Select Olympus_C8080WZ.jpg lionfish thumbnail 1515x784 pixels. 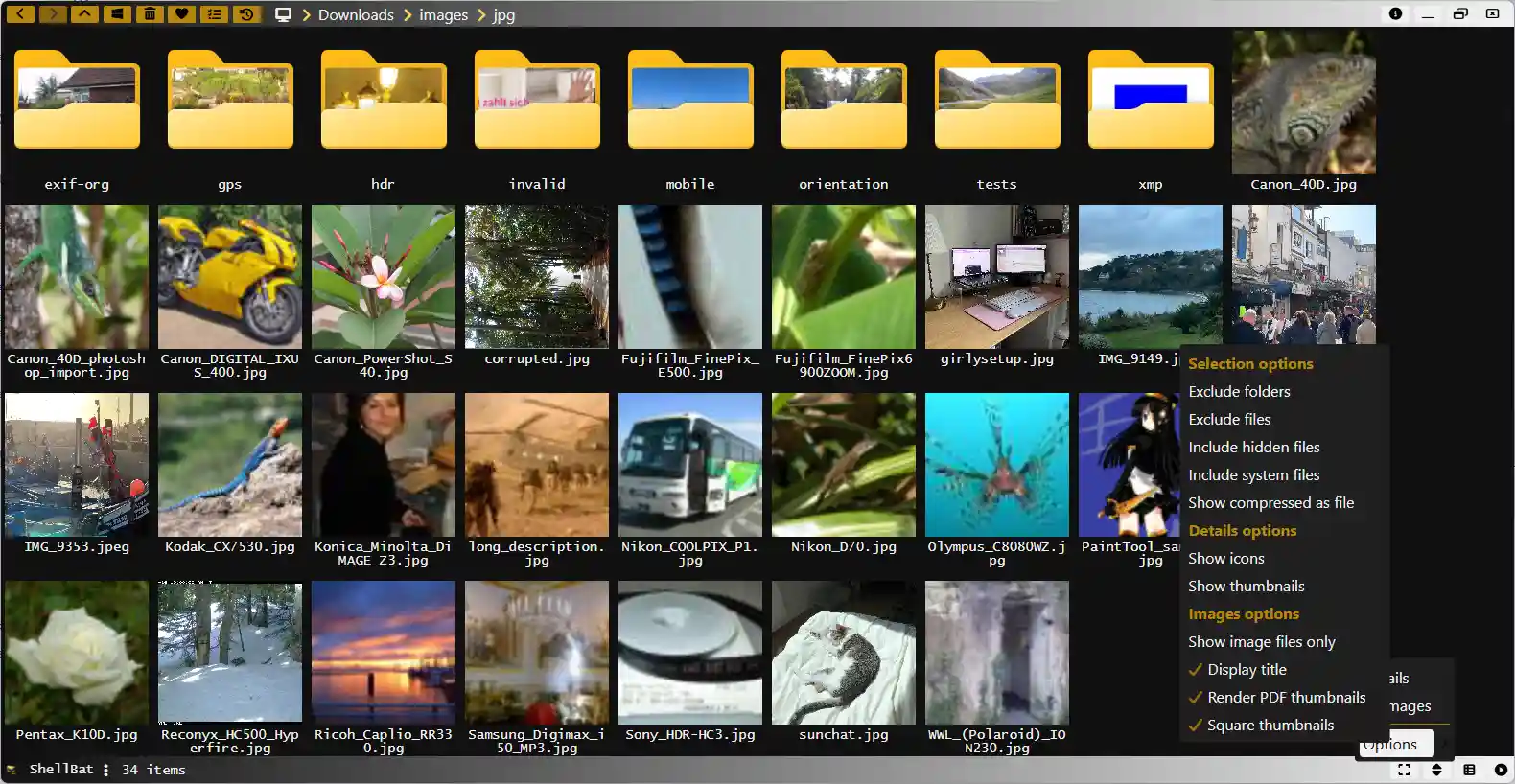(997, 465)
